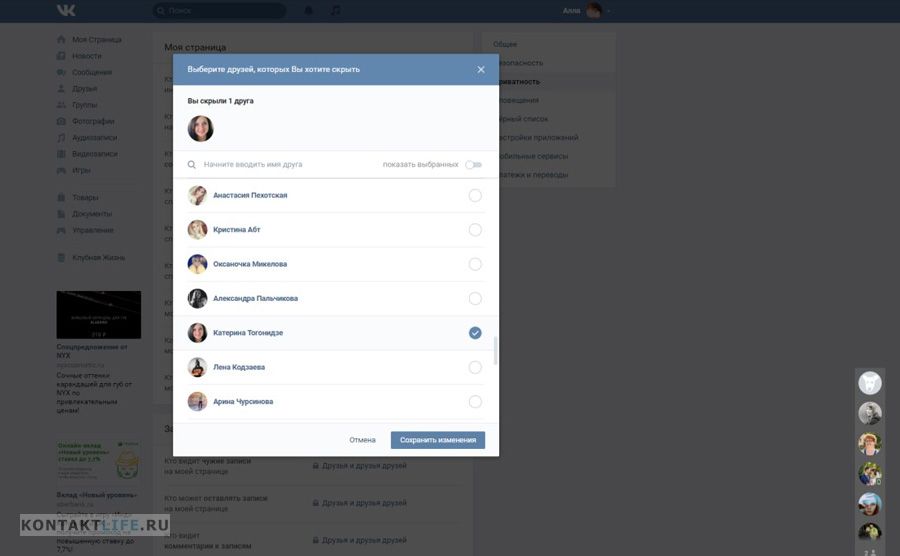Click the name Арина Чурсинова
This screenshot has height=556, width=900.
243,402
